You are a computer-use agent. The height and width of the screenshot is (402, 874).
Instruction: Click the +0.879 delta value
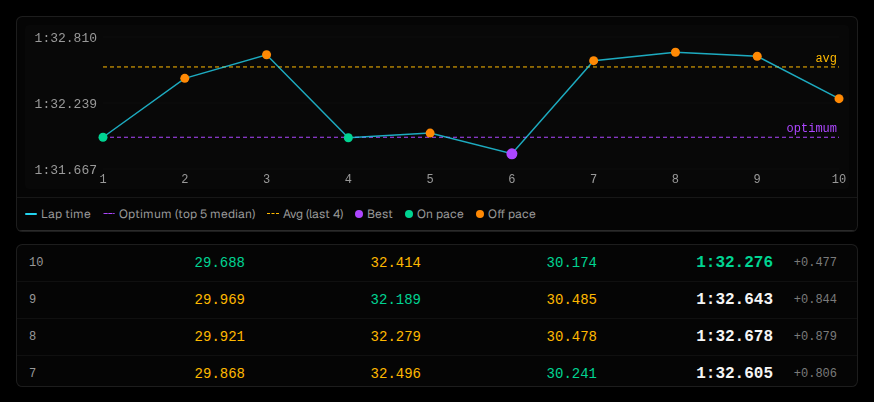(815, 336)
